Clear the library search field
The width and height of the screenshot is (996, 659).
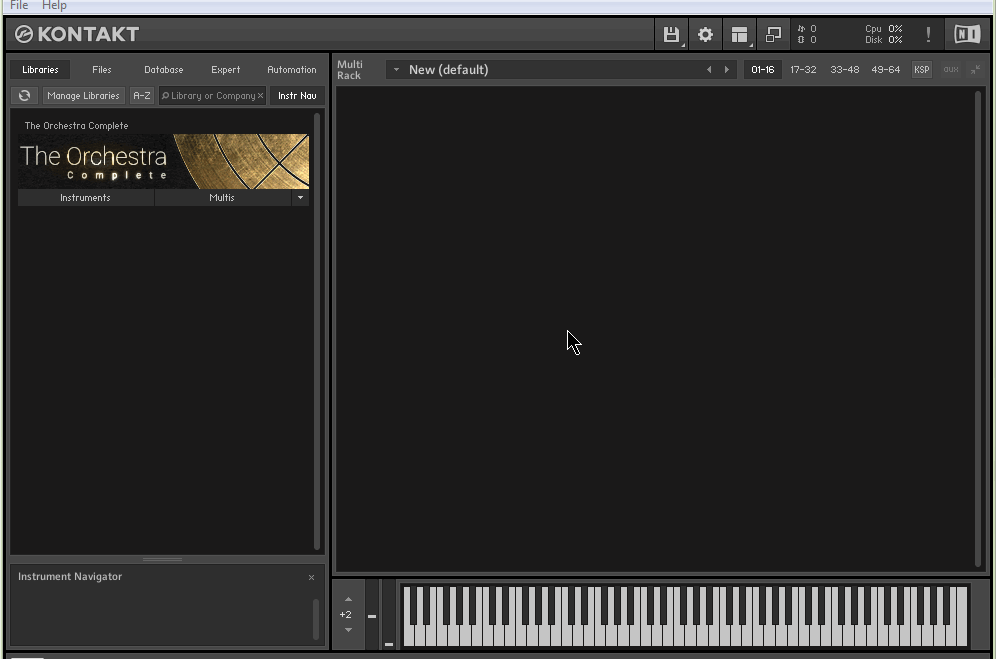pyautogui.click(x=260, y=95)
